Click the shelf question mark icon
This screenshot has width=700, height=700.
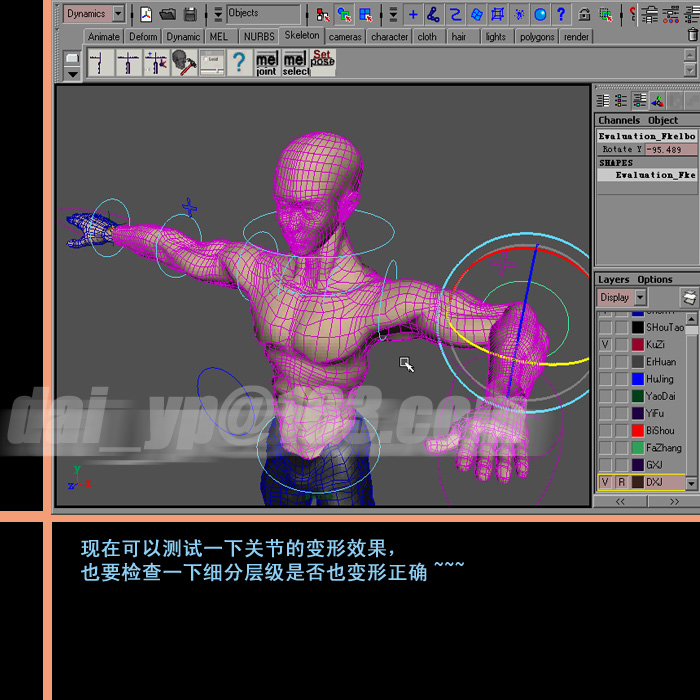pos(239,62)
